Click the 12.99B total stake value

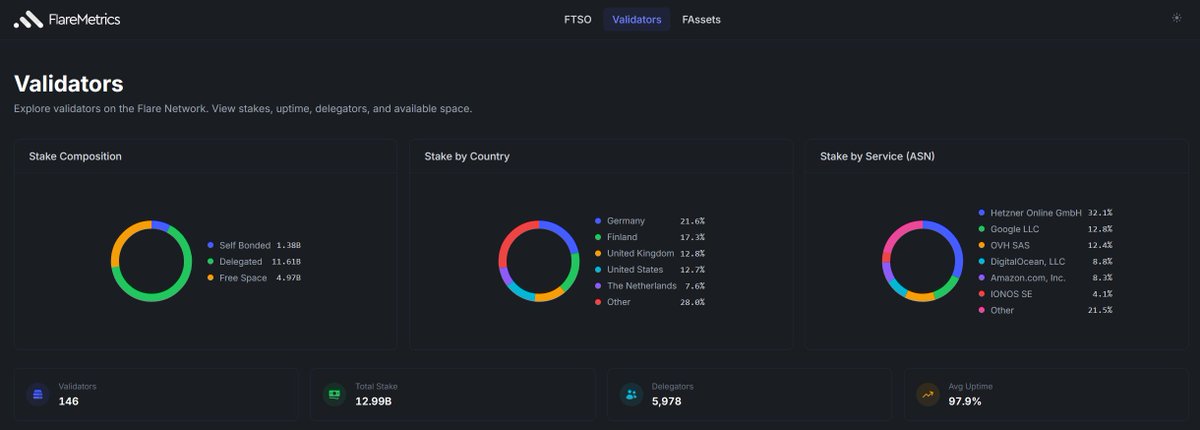click(x=372, y=401)
